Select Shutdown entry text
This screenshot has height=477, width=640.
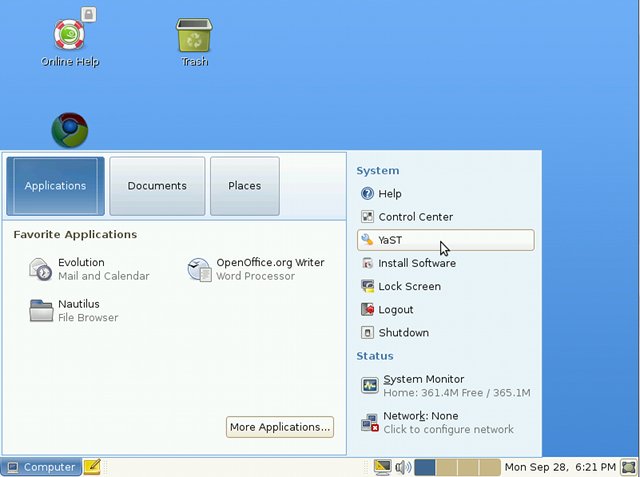[x=403, y=333]
